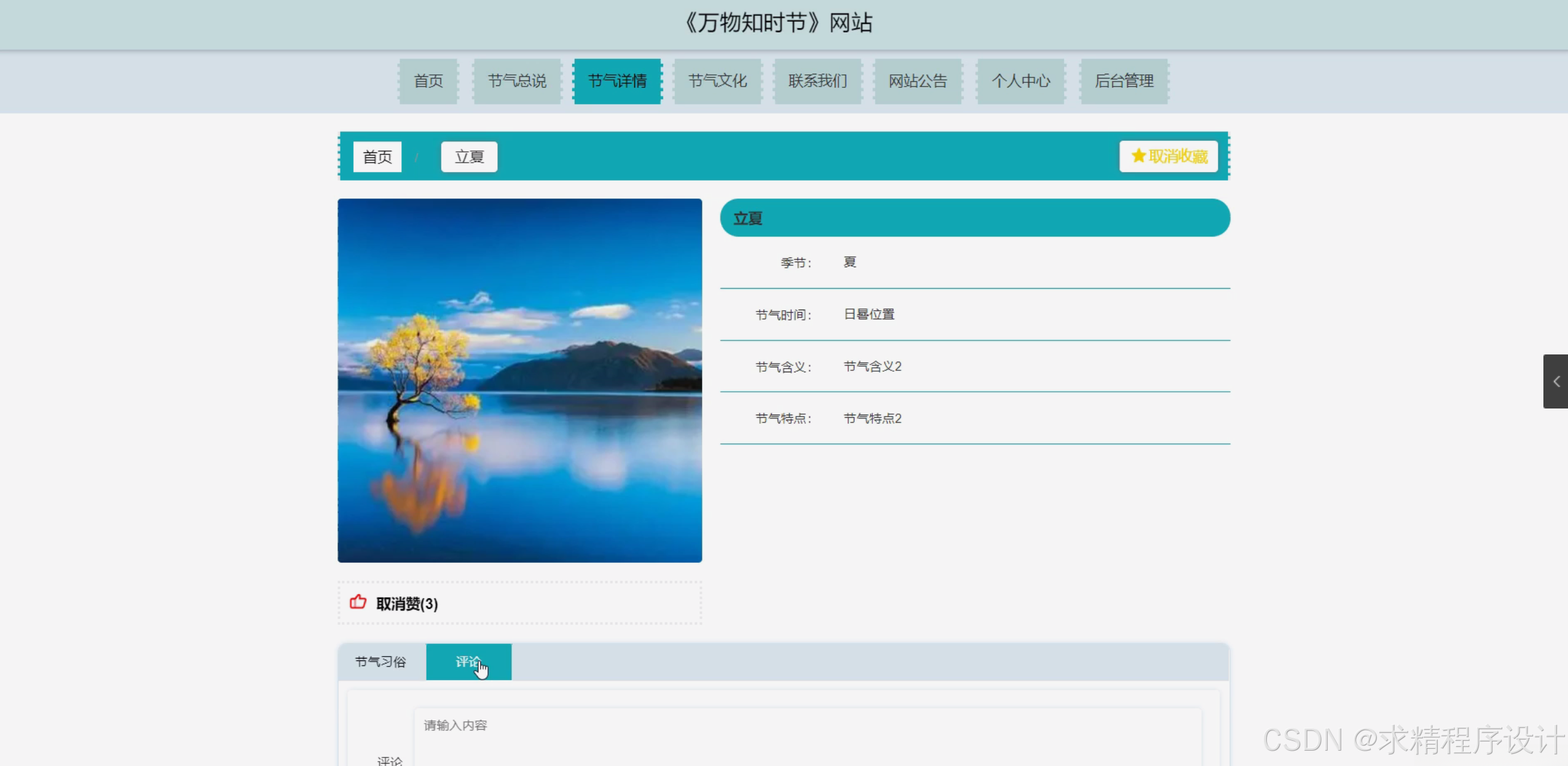
Task: Select 节气详情 in navigation bar
Action: tap(617, 81)
